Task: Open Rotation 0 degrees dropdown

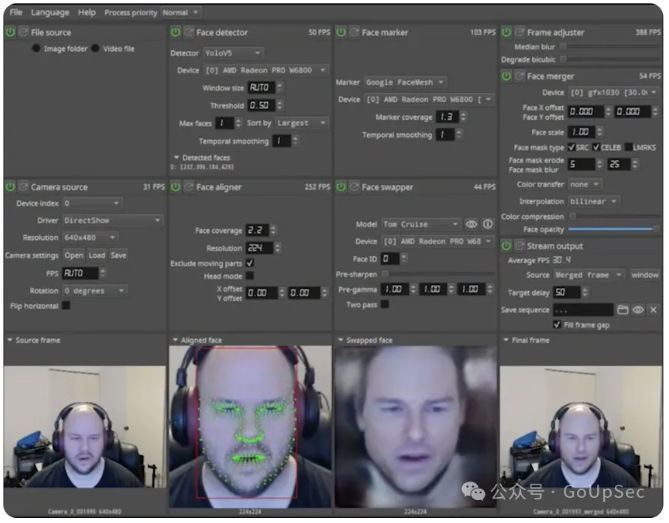Action: pyautogui.click(x=95, y=291)
